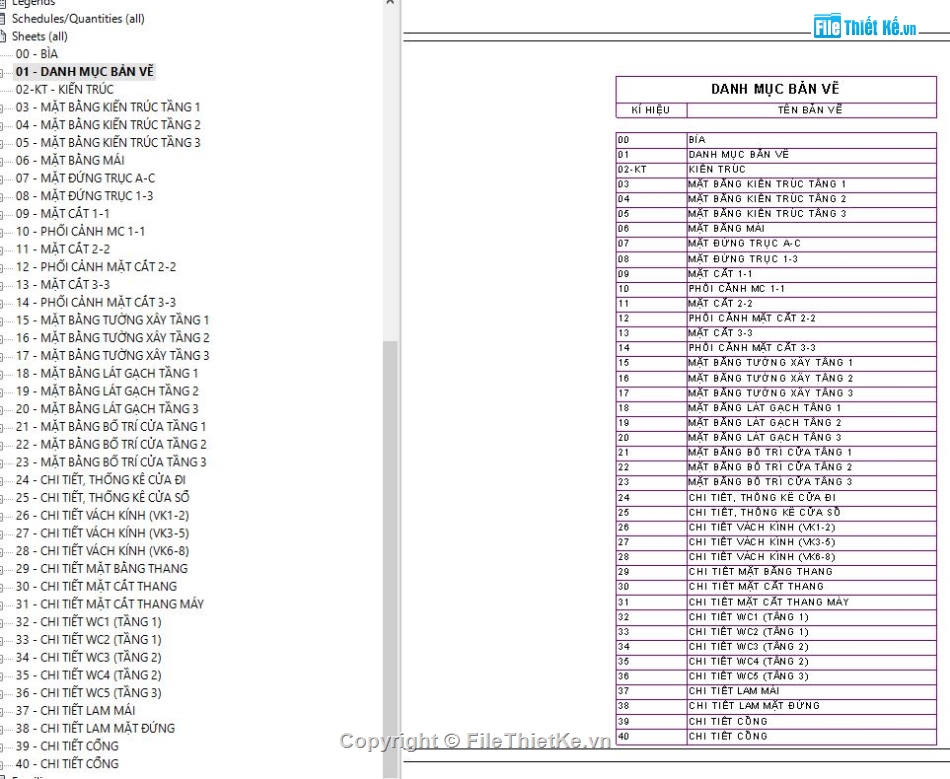This screenshot has width=950, height=779.
Task: Select 12 - PHỐI CẢNH MẶT CẮT 2-2
Action: (96, 267)
